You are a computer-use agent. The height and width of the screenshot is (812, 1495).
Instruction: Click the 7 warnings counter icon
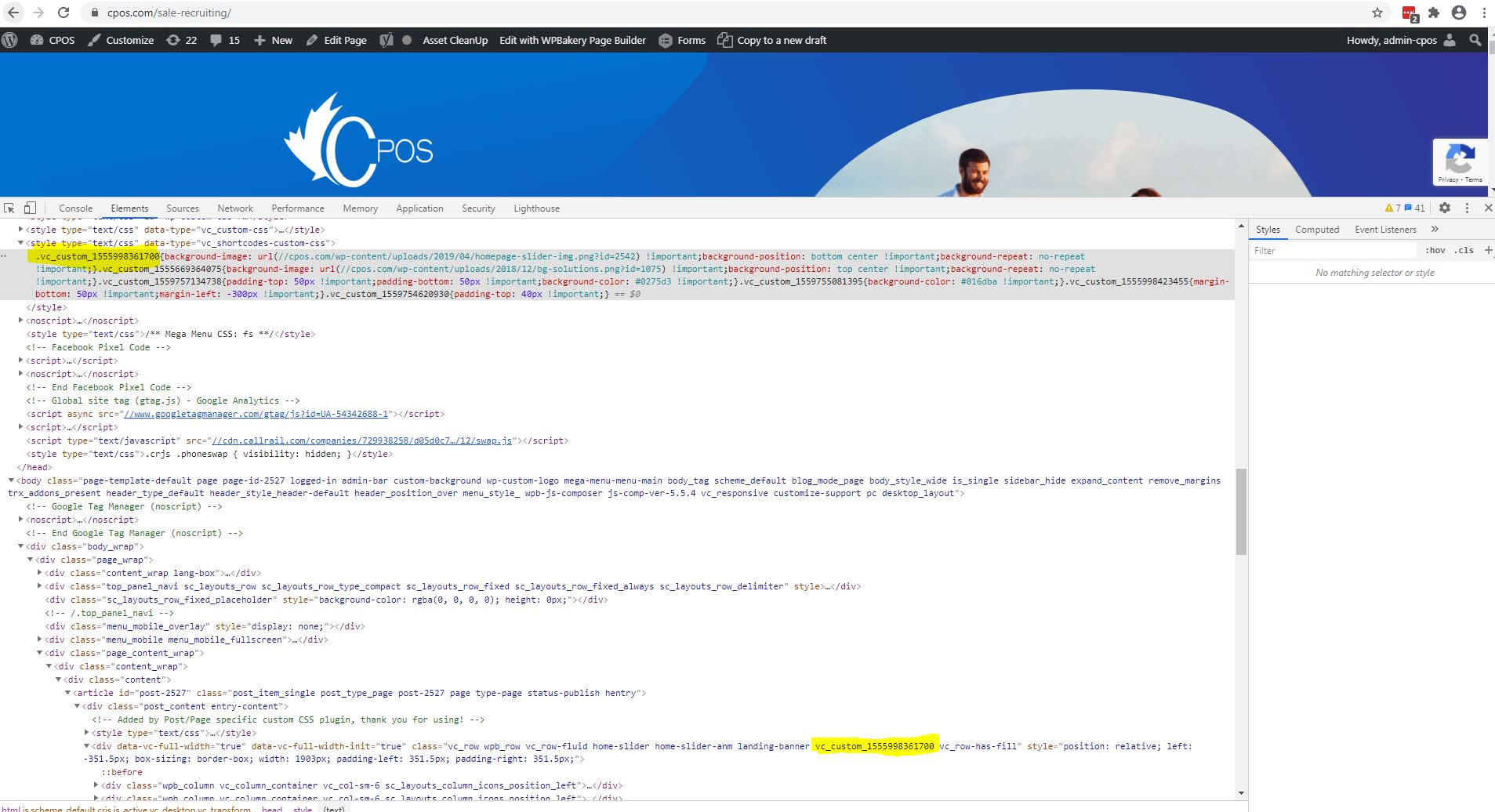click(1392, 208)
